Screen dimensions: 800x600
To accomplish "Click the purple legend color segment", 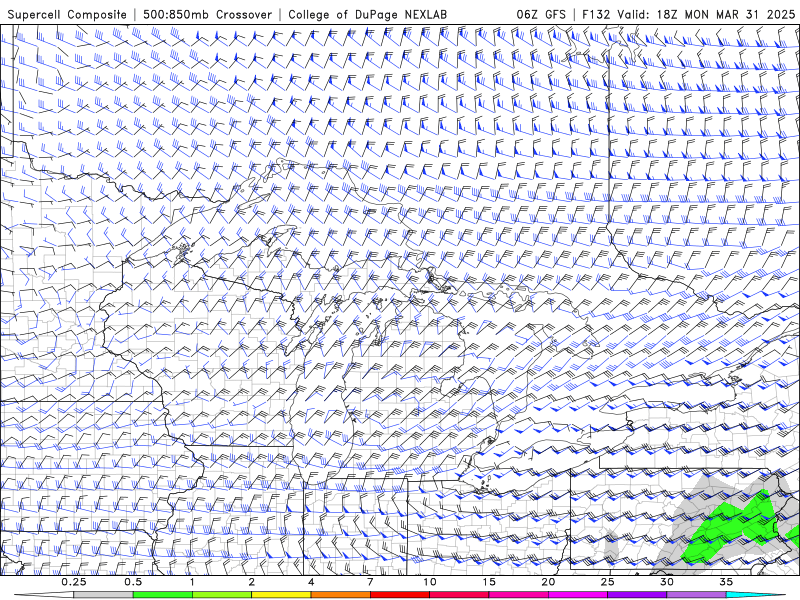I will pyautogui.click(x=637, y=595).
